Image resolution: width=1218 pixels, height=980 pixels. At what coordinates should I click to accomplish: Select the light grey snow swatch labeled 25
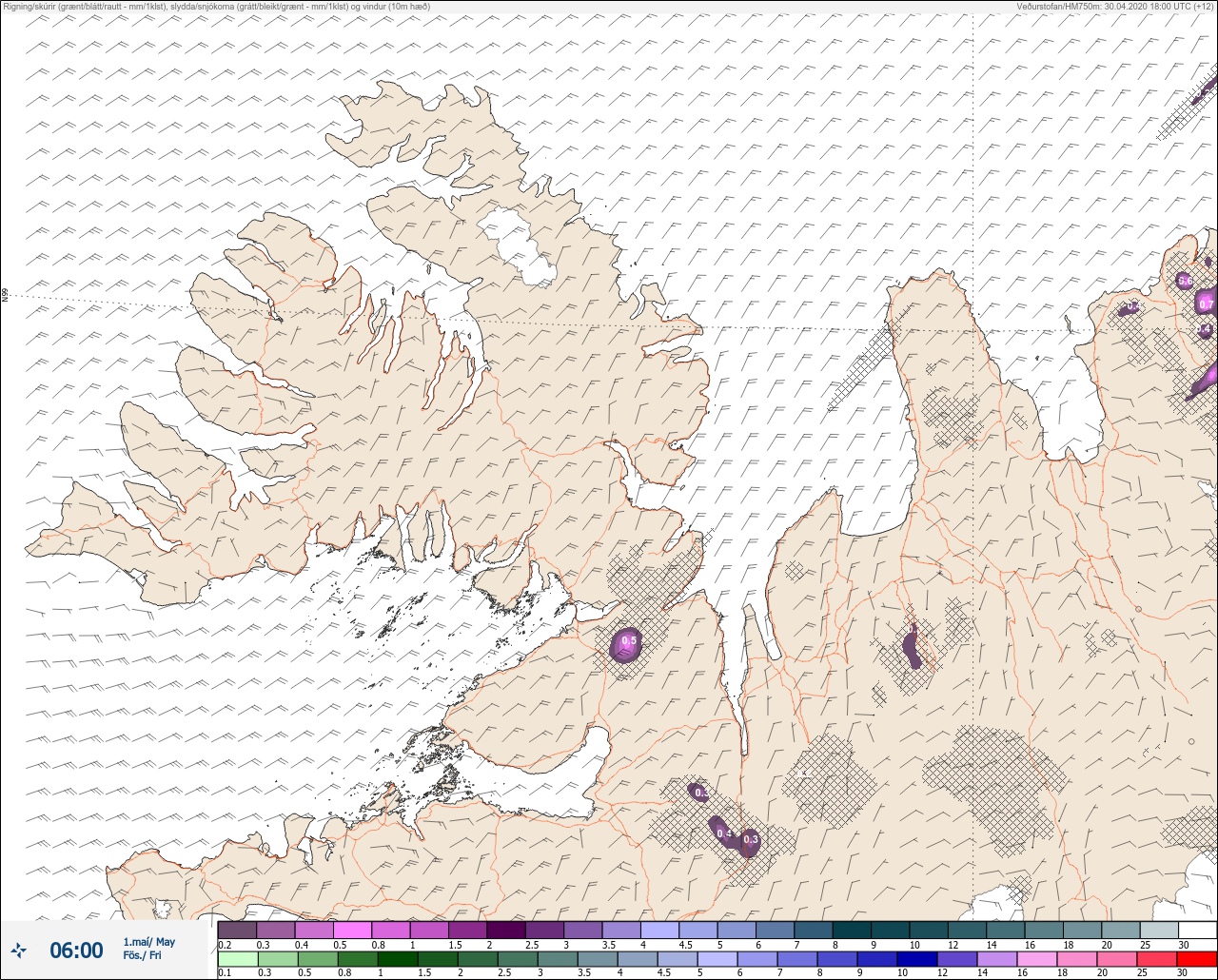click(1159, 930)
